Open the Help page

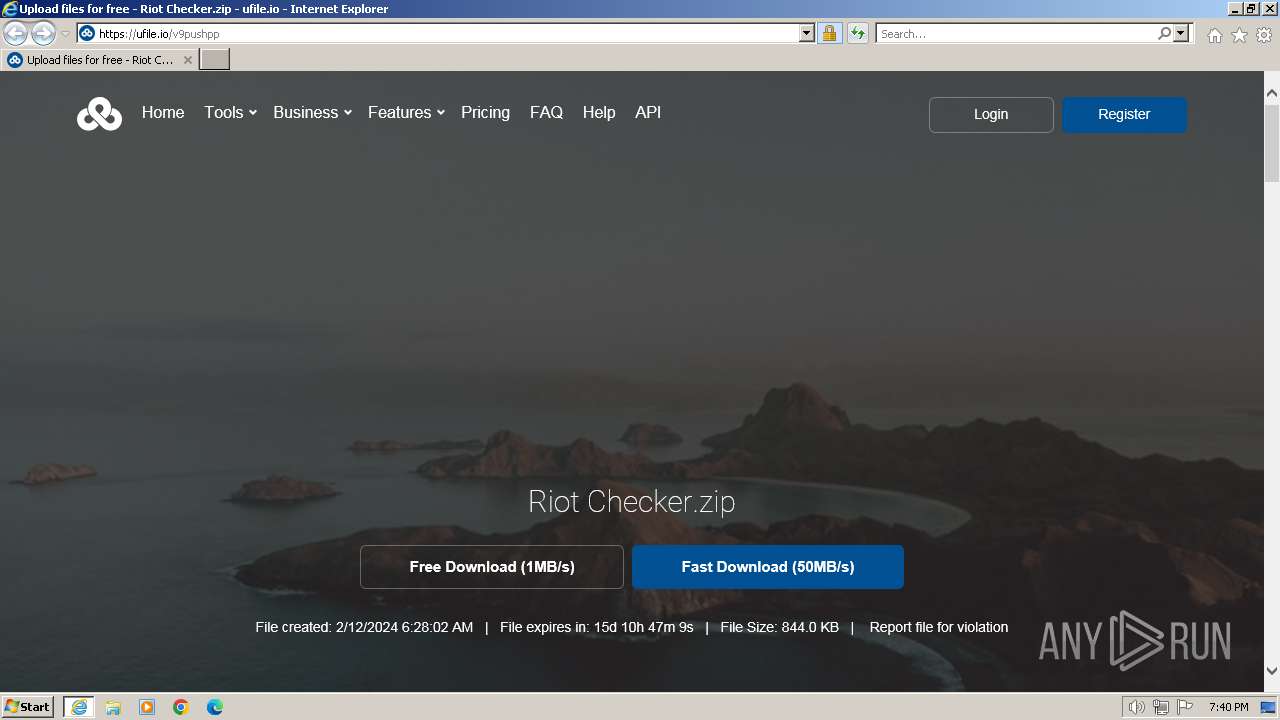[599, 113]
